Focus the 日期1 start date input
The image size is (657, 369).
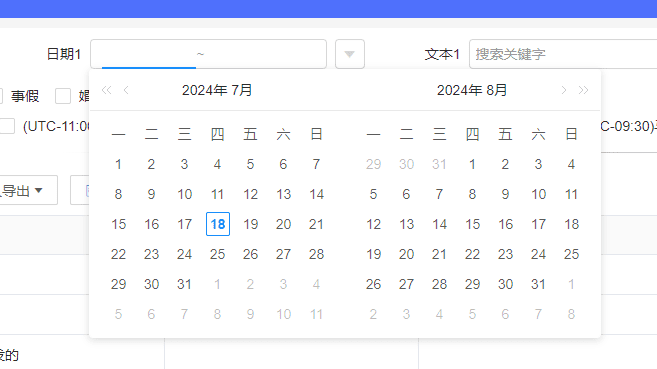click(x=149, y=54)
